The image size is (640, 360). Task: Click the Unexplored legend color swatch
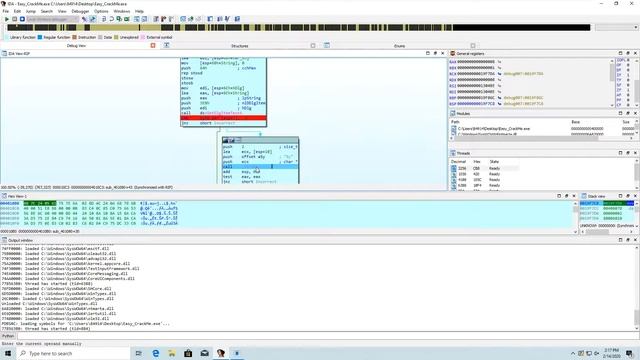tap(116, 37)
